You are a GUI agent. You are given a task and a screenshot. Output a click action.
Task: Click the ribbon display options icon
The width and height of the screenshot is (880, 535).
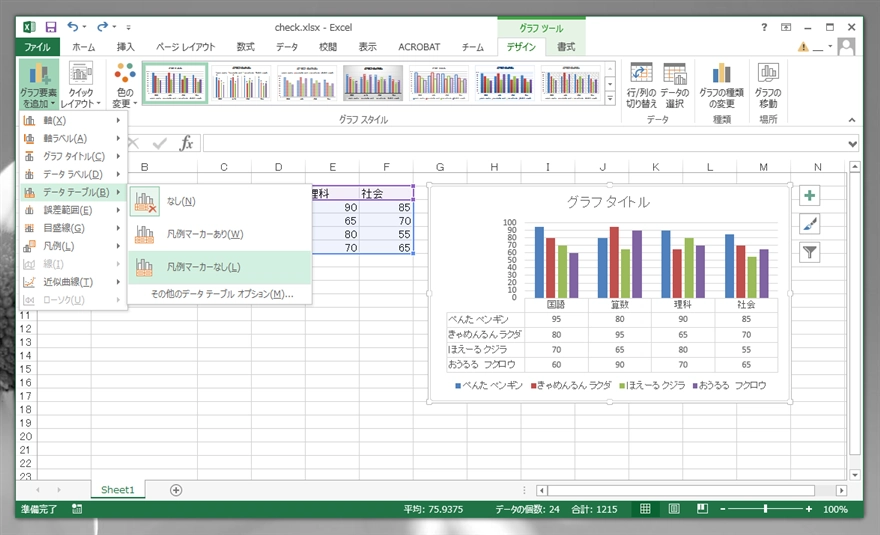coord(786,27)
